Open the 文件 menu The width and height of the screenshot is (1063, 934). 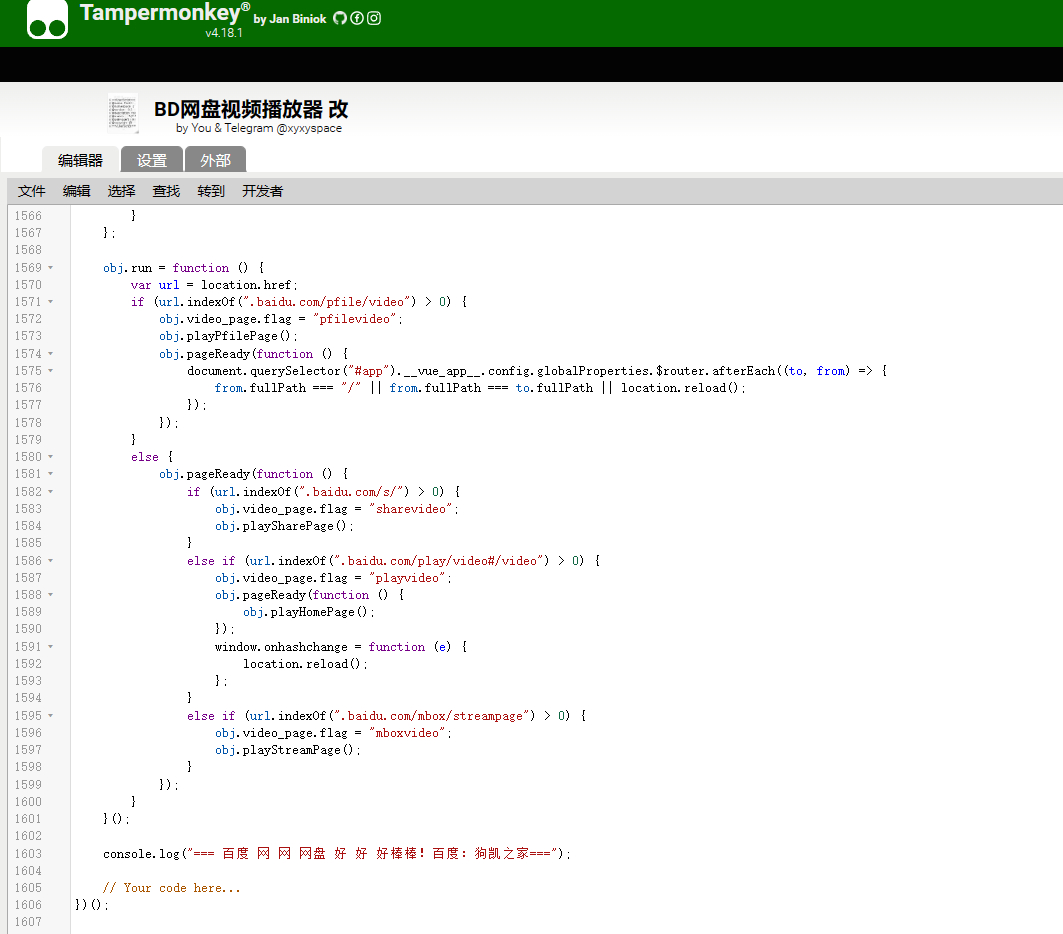32,191
